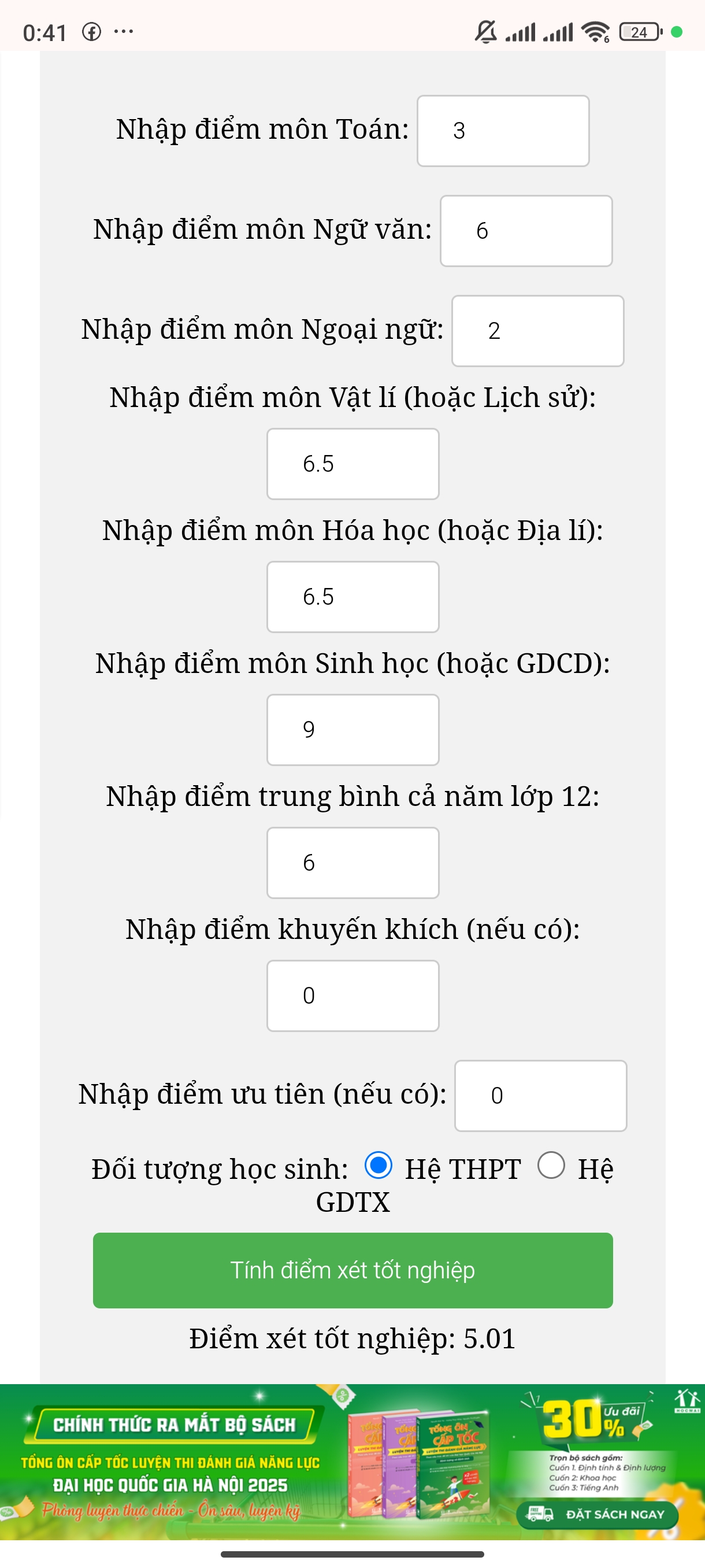Edit the điểm ưu tiên input field
The image size is (705, 1568).
[541, 1096]
